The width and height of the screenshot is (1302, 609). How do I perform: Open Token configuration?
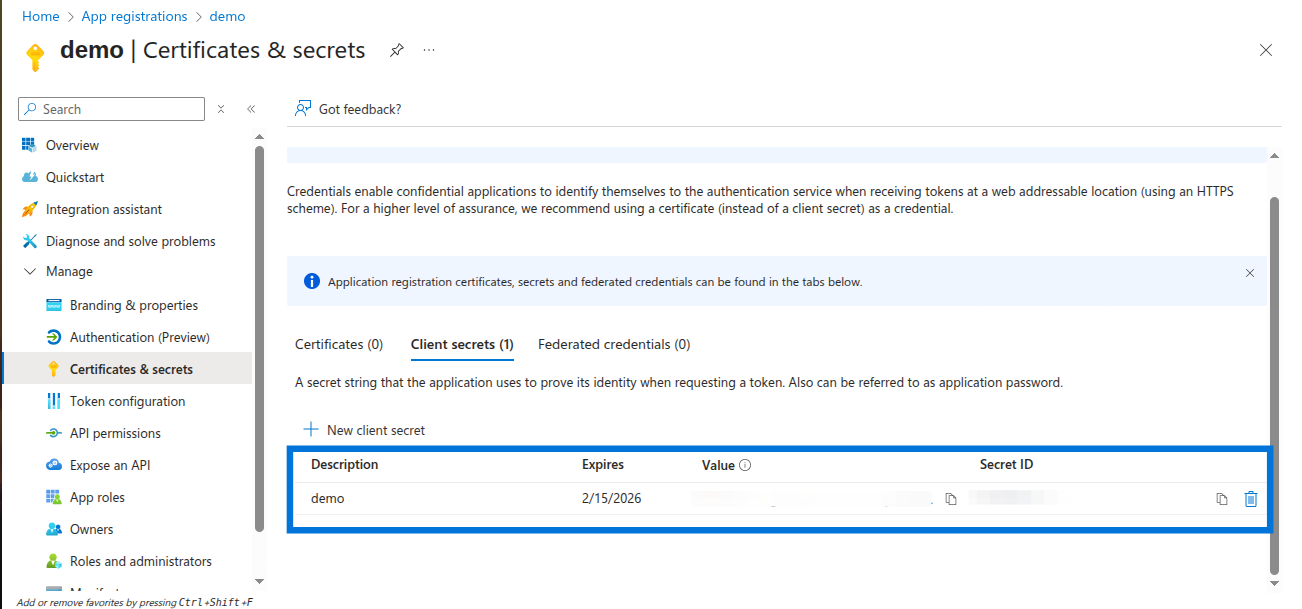127,401
